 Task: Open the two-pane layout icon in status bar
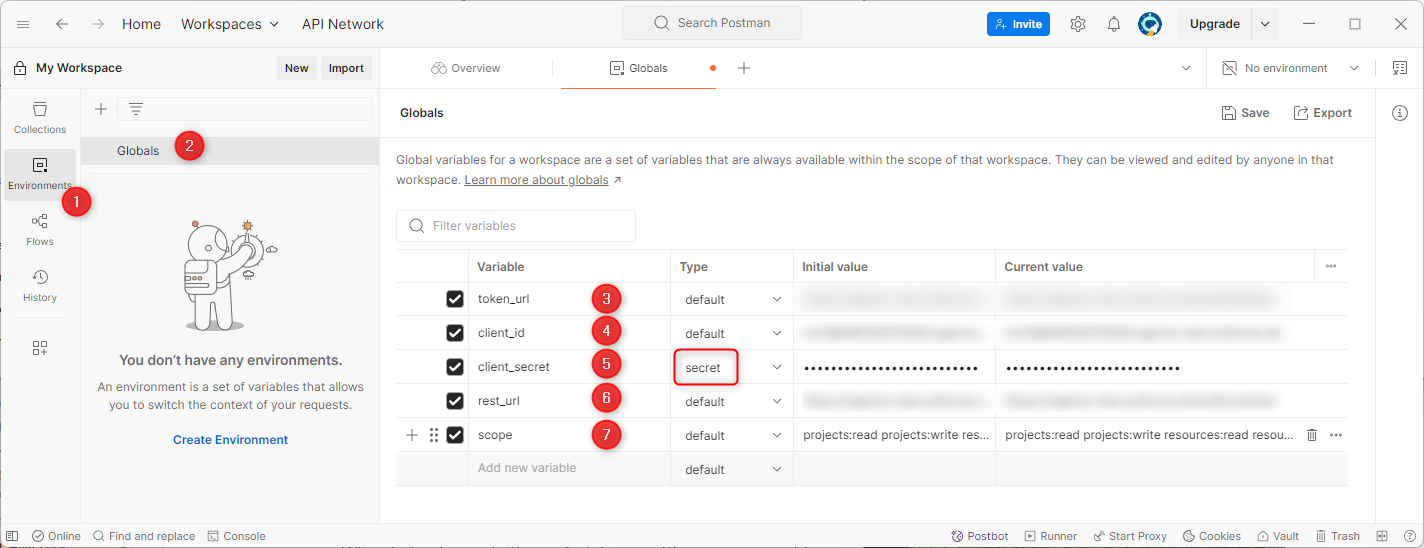coord(1382,536)
